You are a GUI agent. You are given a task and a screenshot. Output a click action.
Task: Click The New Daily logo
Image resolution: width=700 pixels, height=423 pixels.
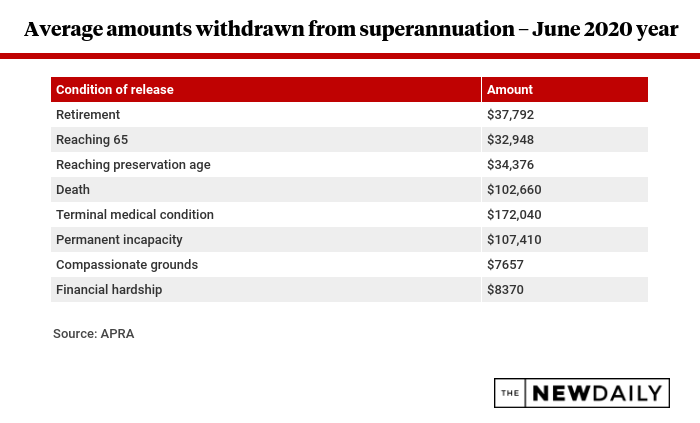tap(581, 393)
